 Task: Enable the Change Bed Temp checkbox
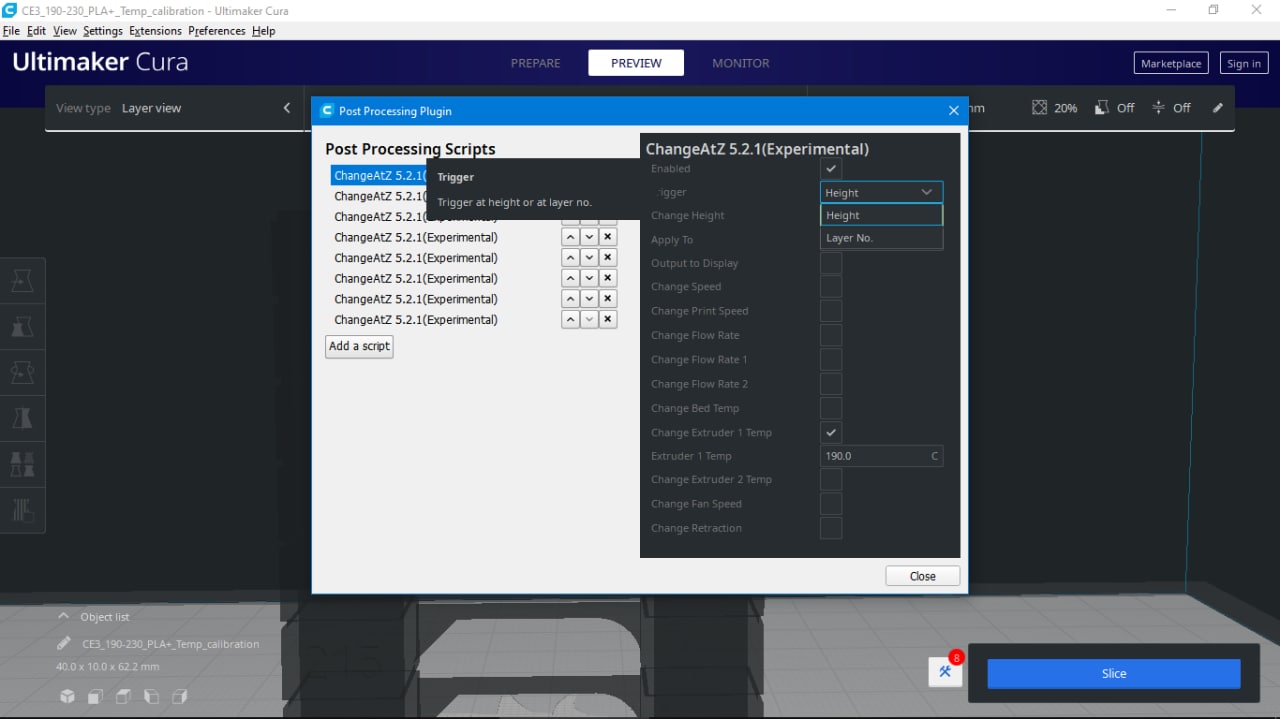(831, 408)
